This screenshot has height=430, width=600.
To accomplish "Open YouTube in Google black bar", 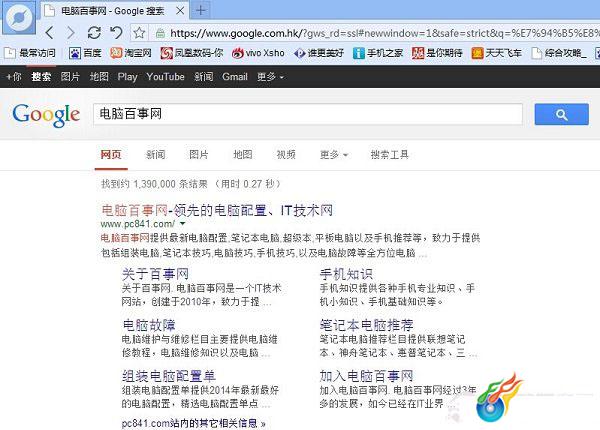I will [165, 77].
